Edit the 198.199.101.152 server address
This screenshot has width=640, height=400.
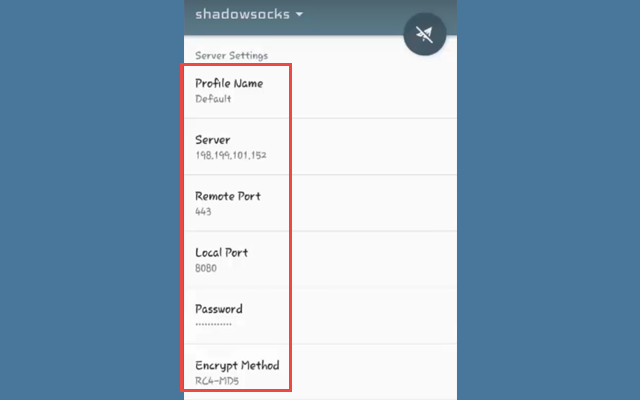pyautogui.click(x=230, y=156)
